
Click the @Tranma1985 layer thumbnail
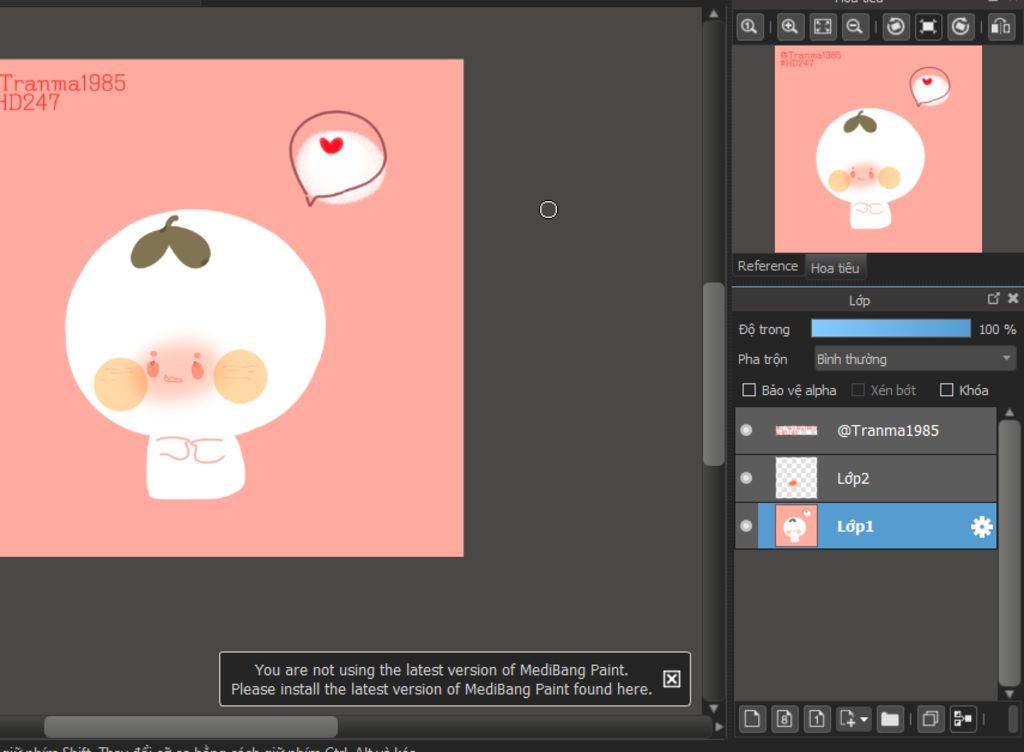(x=796, y=430)
